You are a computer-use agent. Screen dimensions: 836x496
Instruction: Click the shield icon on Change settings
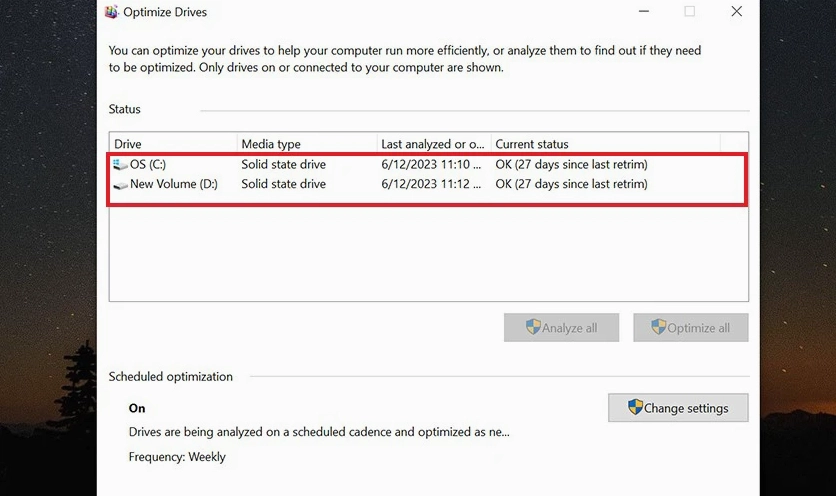pyautogui.click(x=635, y=407)
